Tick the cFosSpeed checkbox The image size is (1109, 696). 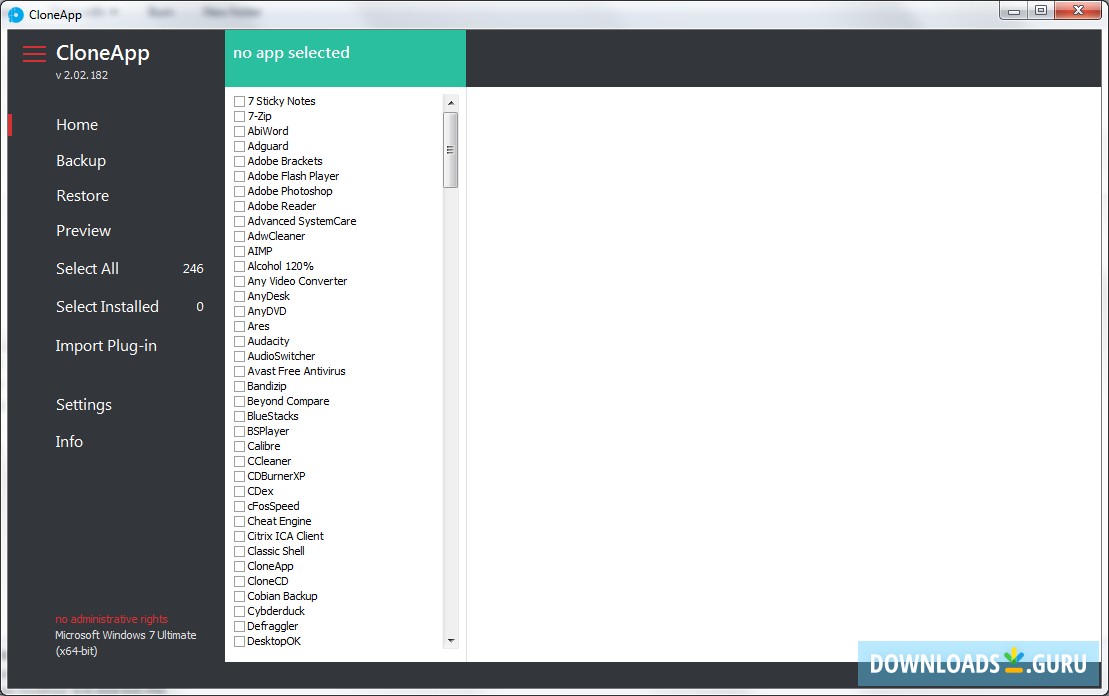pos(239,506)
